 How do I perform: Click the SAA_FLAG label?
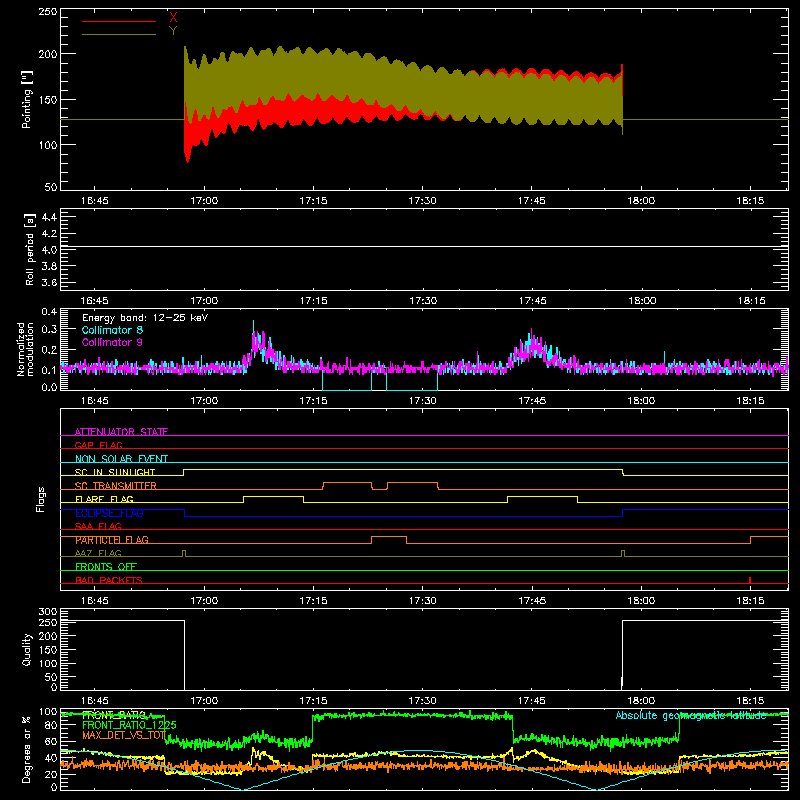pos(98,526)
